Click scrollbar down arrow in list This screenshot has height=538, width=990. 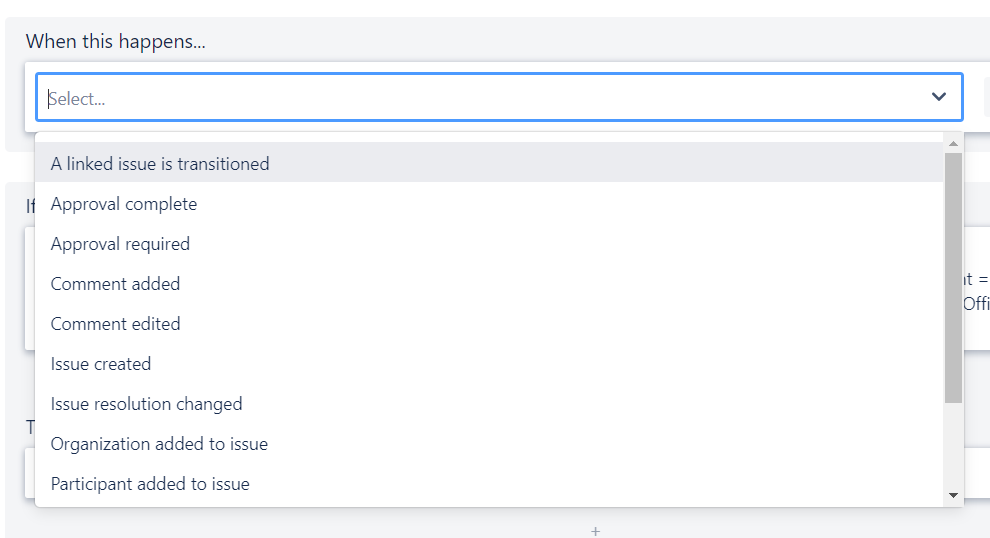[x=953, y=496]
